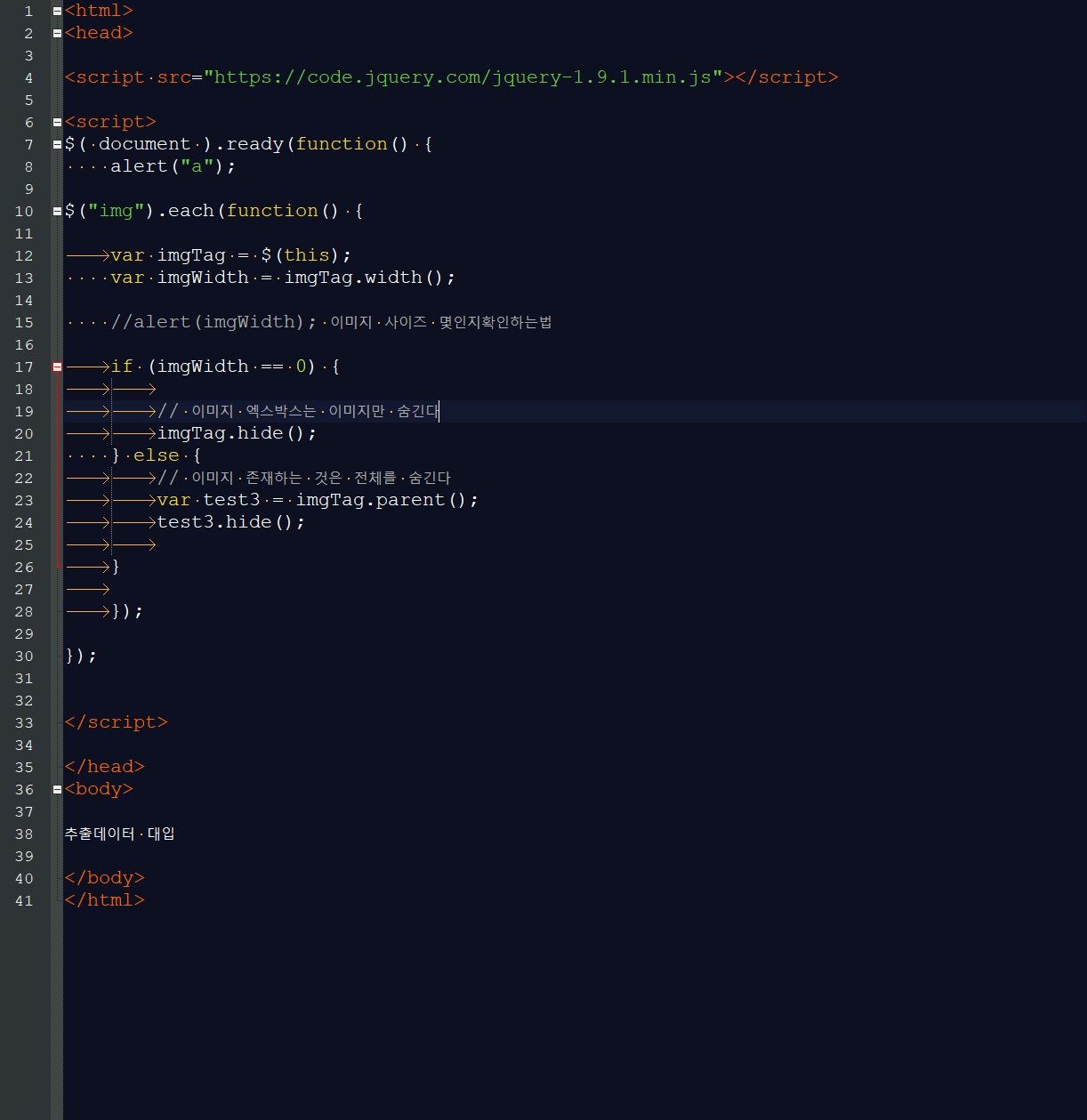
Task: Click line number 41 in the gutter
Action: click(24, 901)
